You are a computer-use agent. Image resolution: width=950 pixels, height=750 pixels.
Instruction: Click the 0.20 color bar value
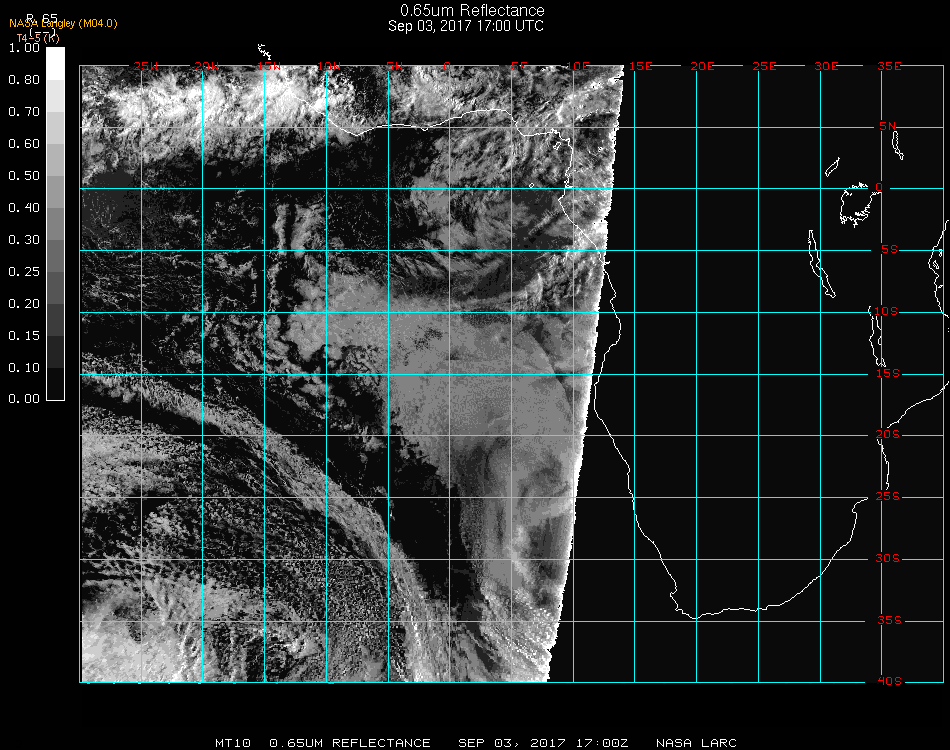(x=24, y=304)
